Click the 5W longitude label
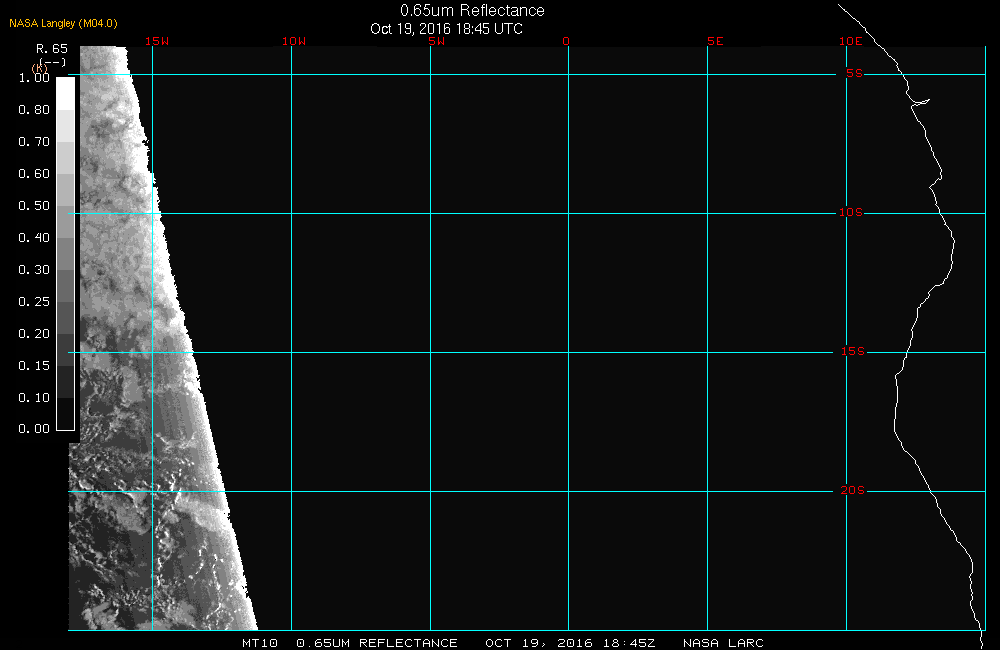The width and height of the screenshot is (1000, 650). 436,41
